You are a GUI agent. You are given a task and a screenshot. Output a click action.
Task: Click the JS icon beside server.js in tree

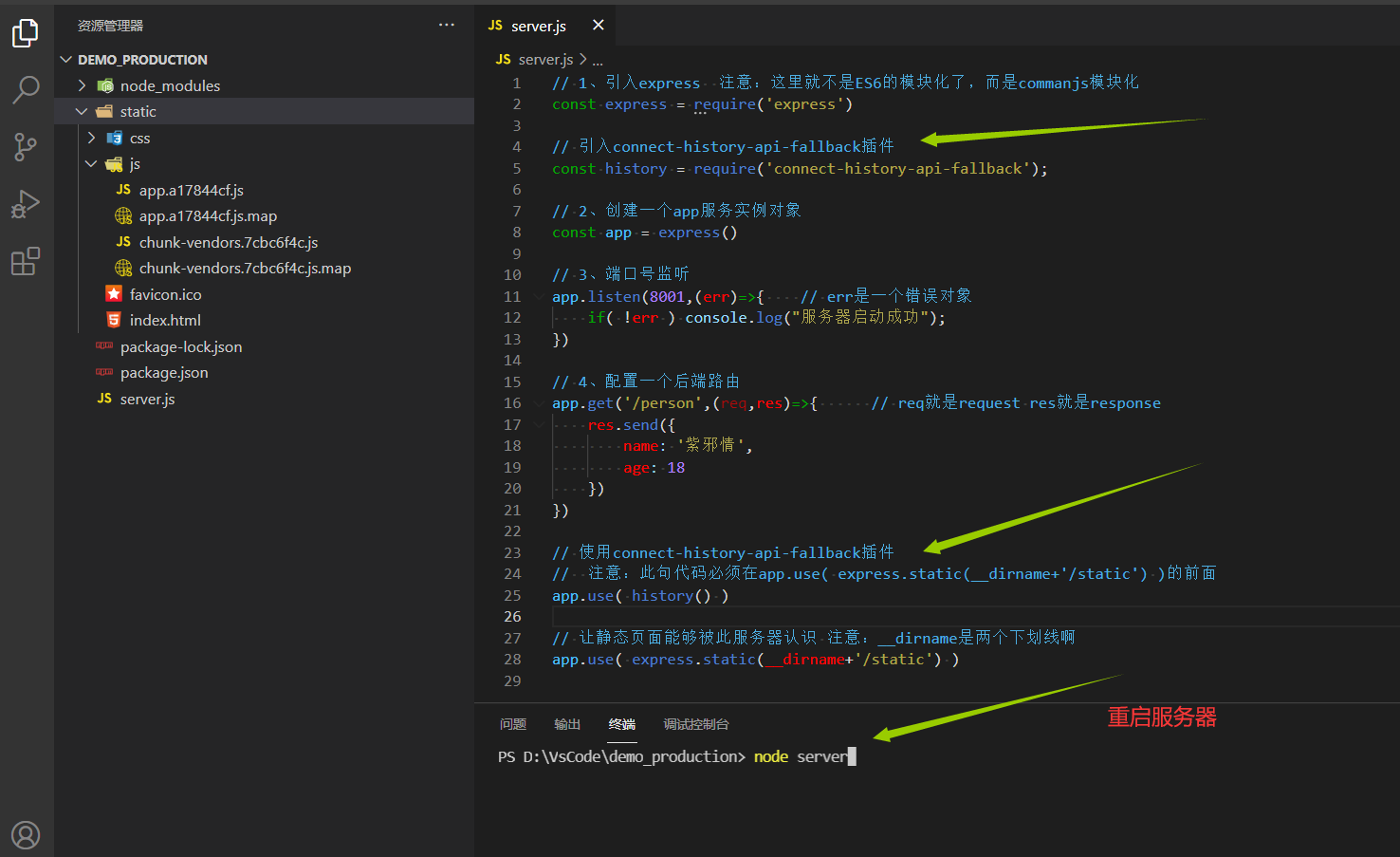point(104,399)
